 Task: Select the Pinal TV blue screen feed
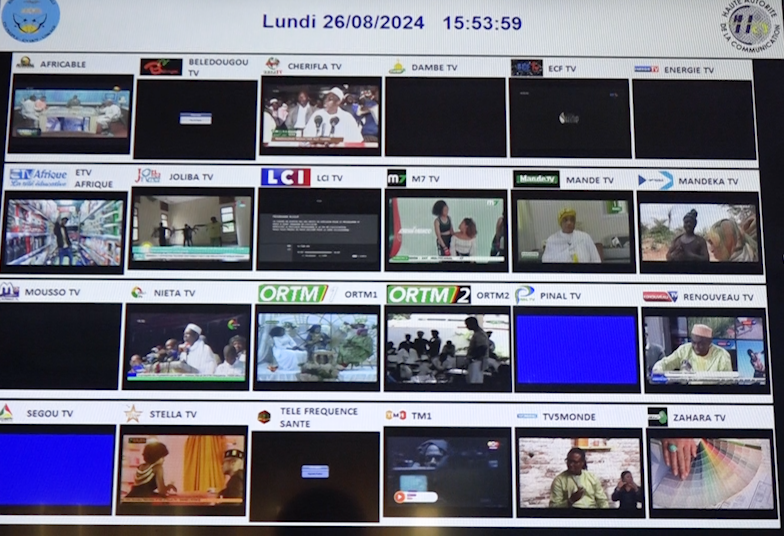[x=577, y=350]
